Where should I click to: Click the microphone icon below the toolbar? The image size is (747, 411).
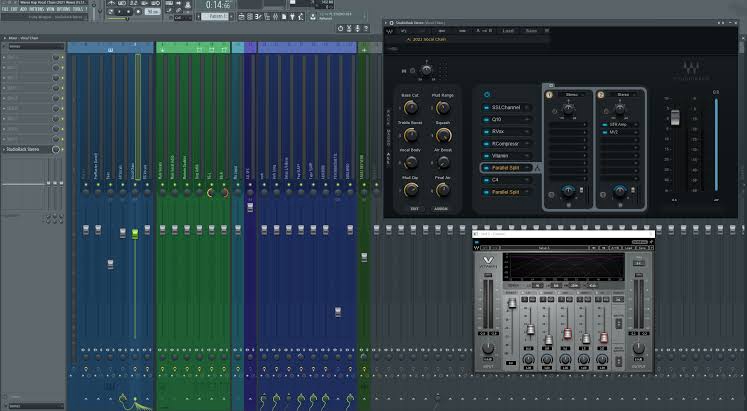(357, 29)
